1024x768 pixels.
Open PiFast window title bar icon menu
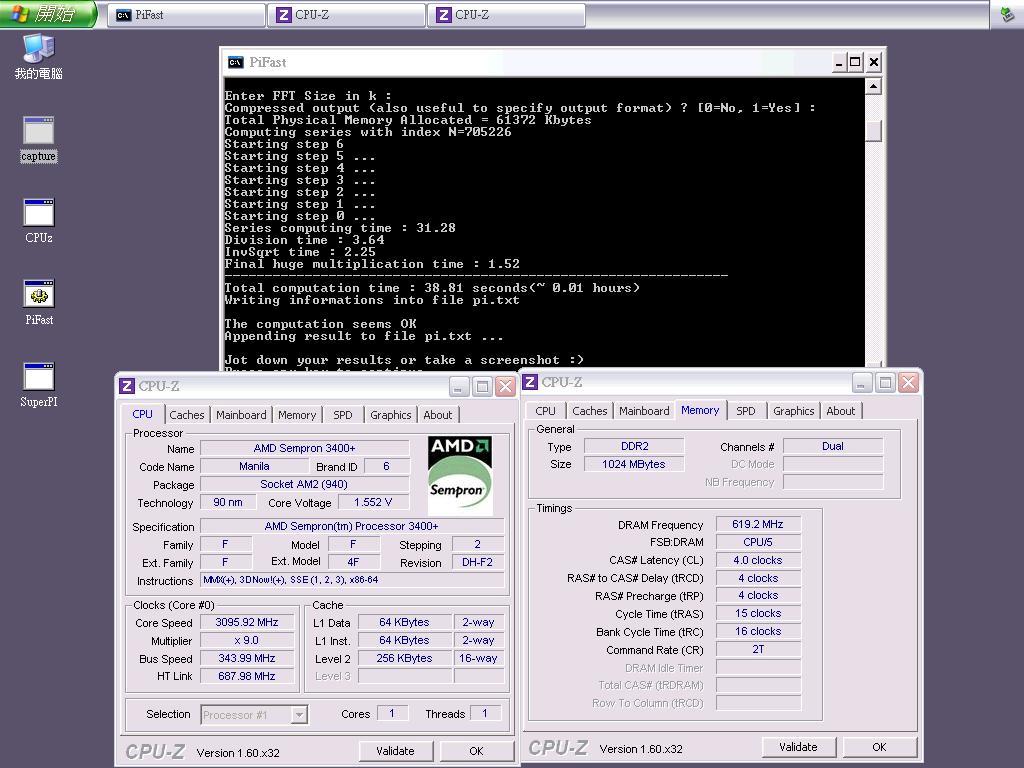(x=235, y=62)
